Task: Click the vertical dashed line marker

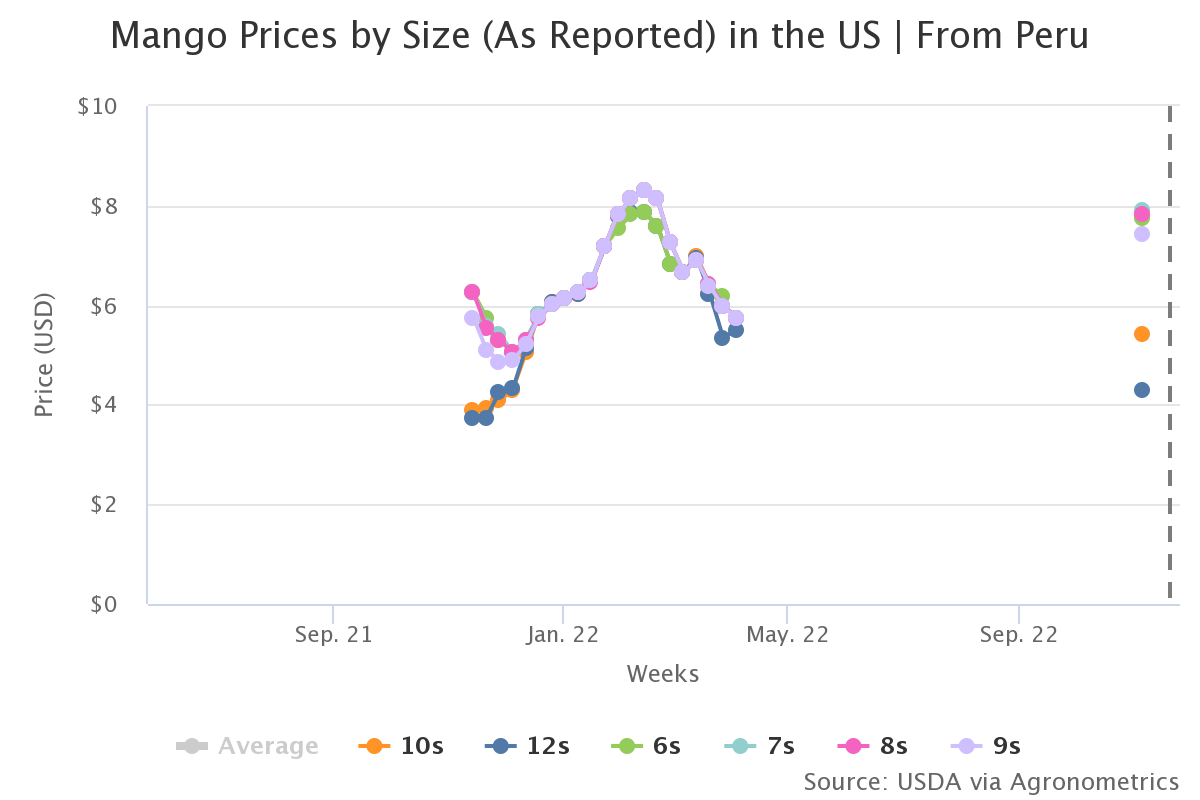Action: click(x=1169, y=353)
